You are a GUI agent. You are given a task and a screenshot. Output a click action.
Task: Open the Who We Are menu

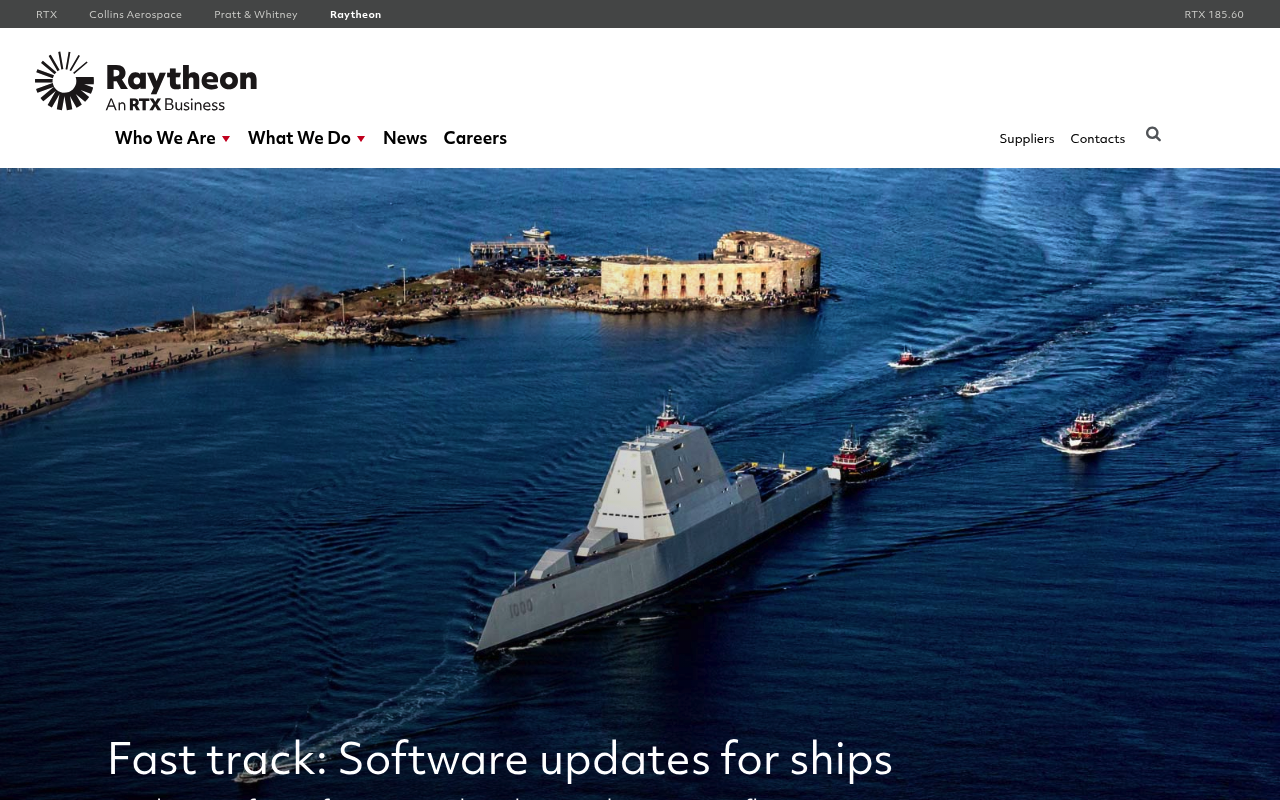(165, 138)
